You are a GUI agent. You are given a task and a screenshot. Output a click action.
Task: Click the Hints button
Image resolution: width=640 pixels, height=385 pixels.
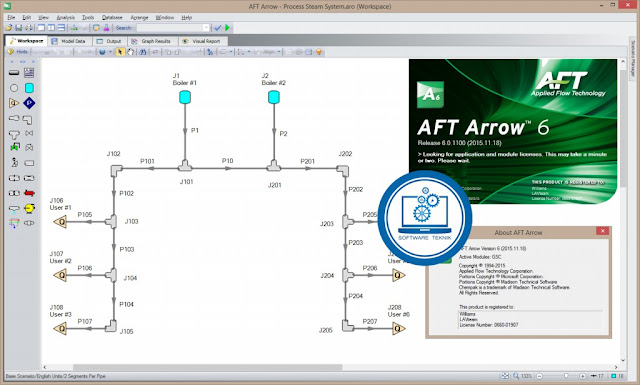click(18, 52)
